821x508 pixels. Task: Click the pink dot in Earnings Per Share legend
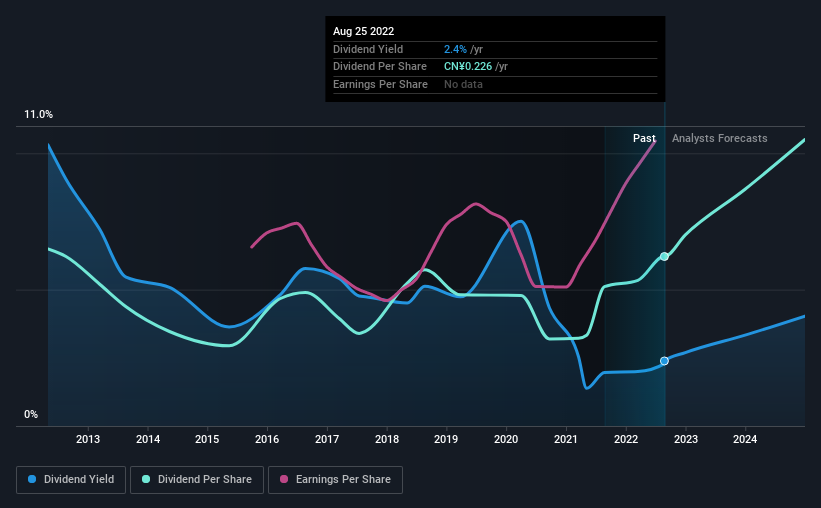click(284, 480)
